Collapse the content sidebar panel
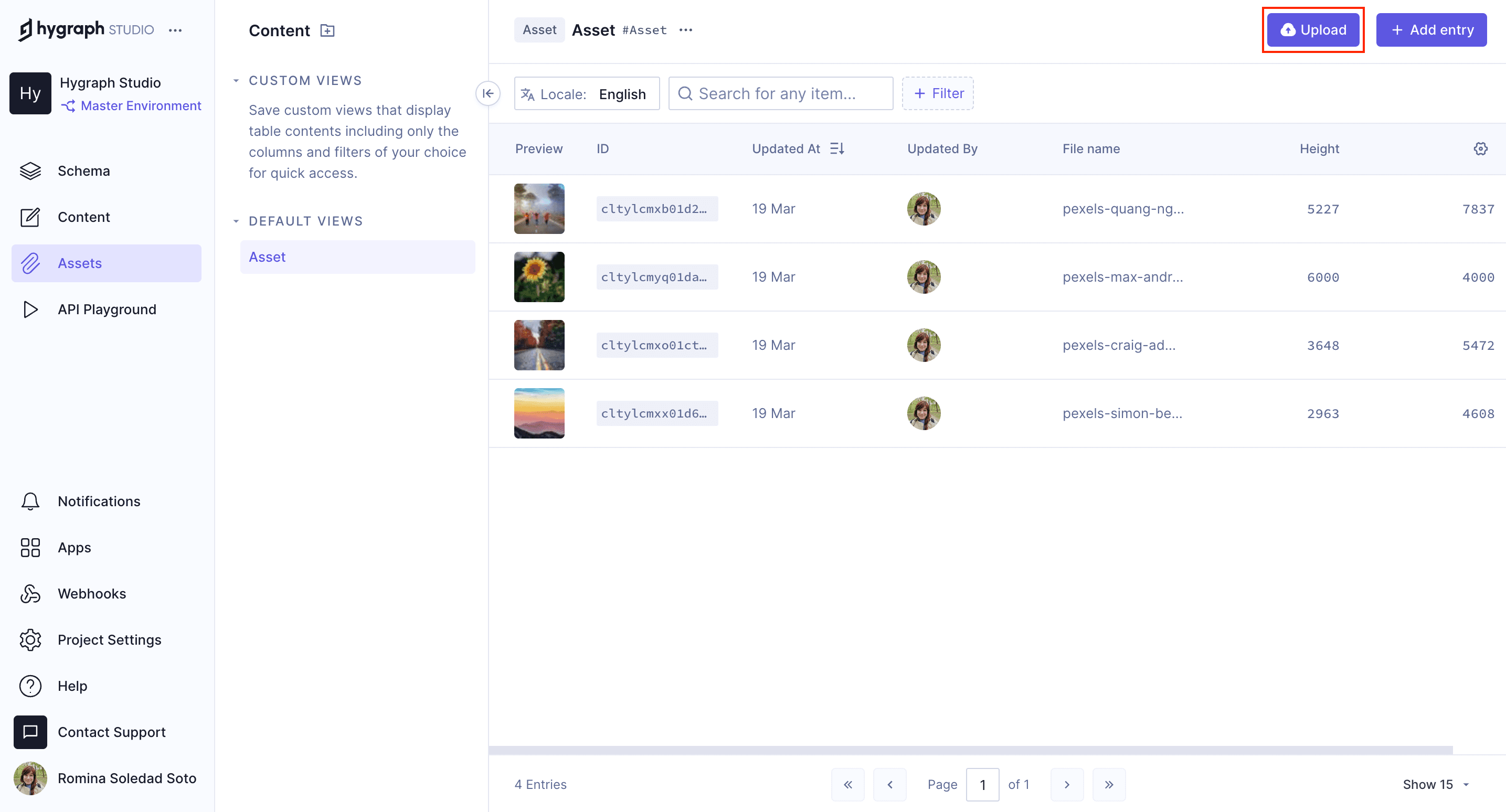The height and width of the screenshot is (812, 1506). coord(487,93)
